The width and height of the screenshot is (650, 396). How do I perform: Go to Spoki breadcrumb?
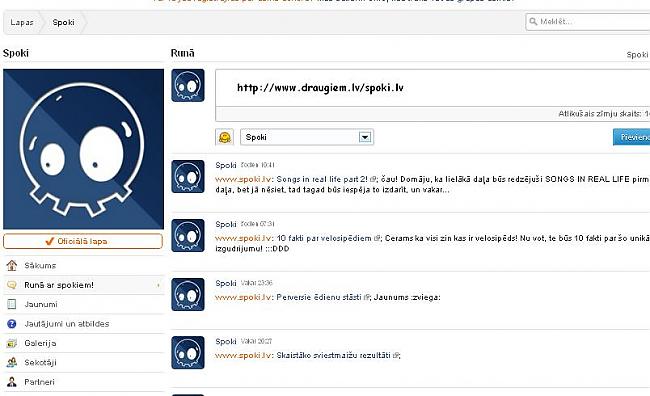coord(63,22)
